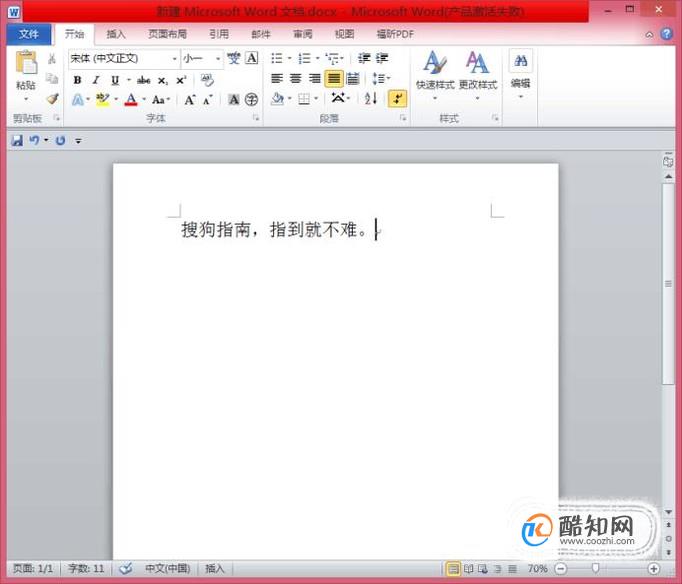Image resolution: width=682 pixels, height=584 pixels.
Task: Align text left
Action: coord(277,79)
